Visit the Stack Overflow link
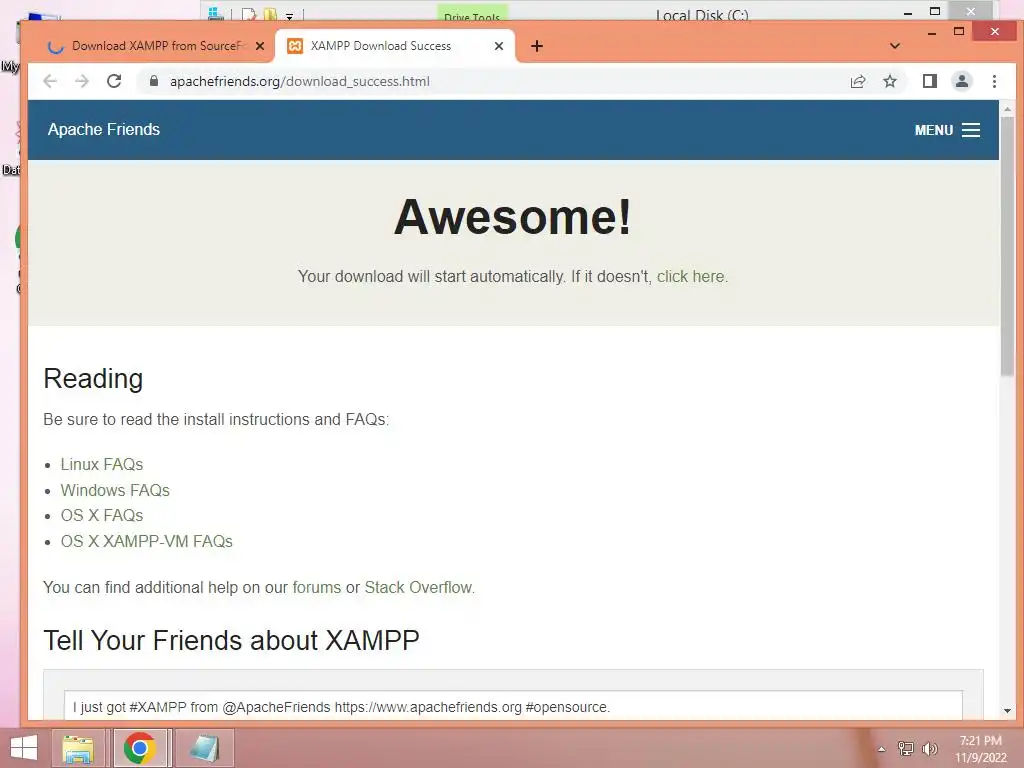Screen dimensions: 1024x768 (x=418, y=587)
